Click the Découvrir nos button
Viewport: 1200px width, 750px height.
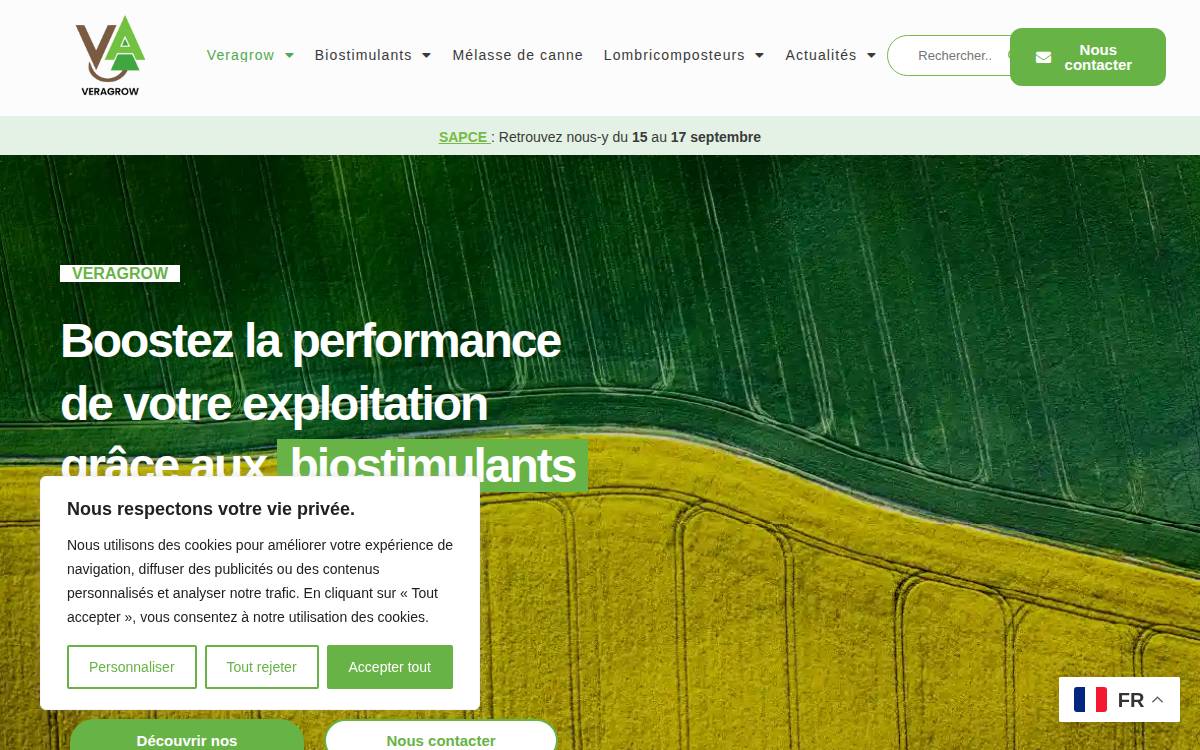(x=187, y=736)
